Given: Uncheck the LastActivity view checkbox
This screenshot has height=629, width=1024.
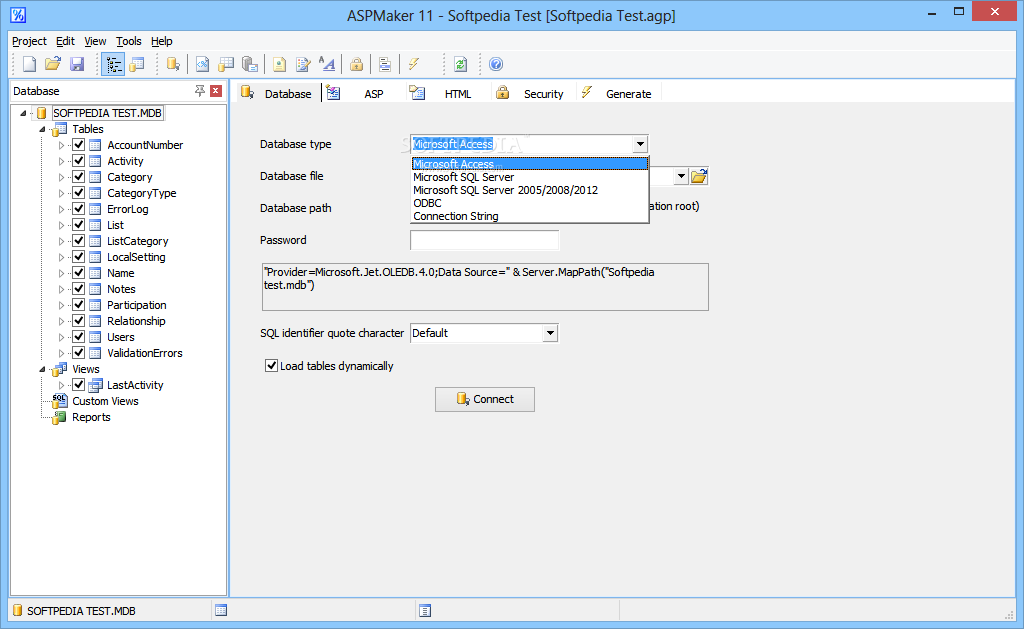Looking at the screenshot, I should click(79, 385).
